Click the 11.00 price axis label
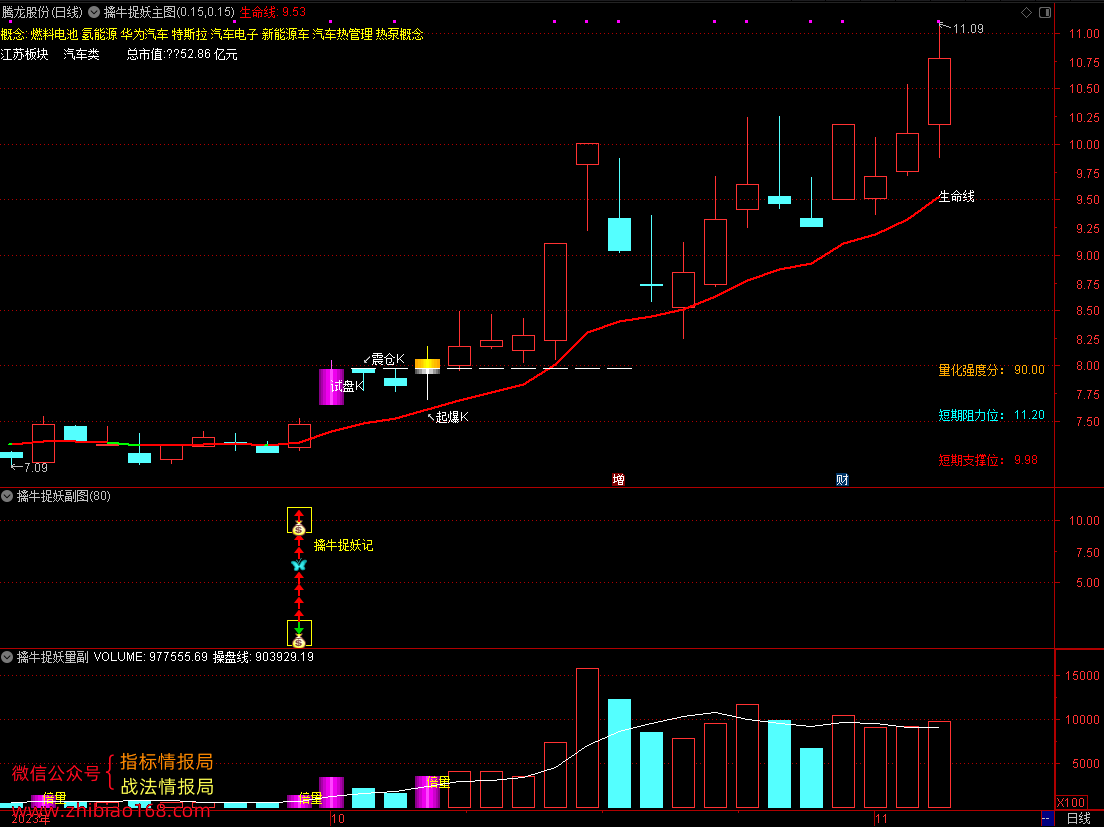The image size is (1104, 827). coord(1084,33)
